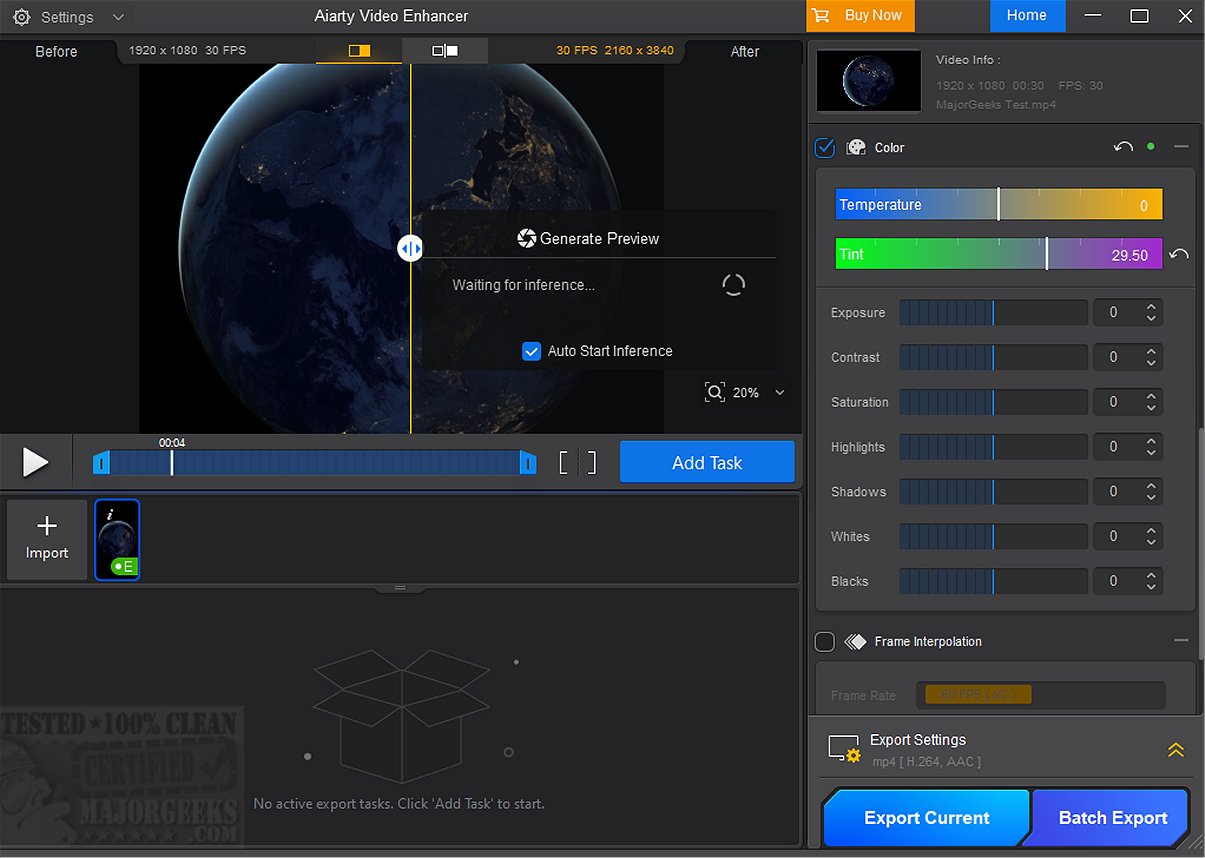Viewport: 1205px width, 858px height.
Task: Click the Contrast slider
Action: [x=993, y=357]
